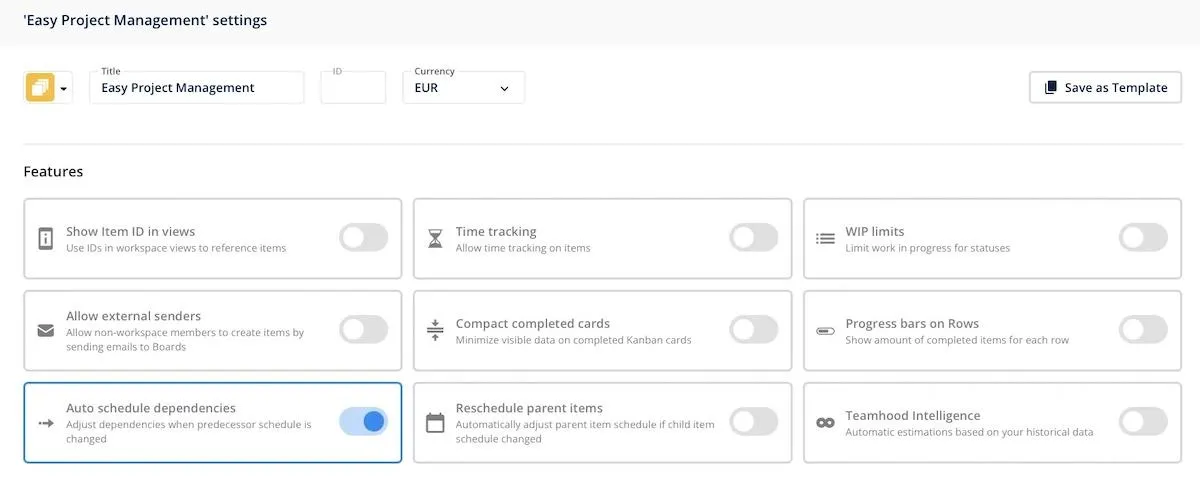This screenshot has height=482, width=1200.
Task: Open the Currency EUR dropdown
Action: pyautogui.click(x=463, y=87)
